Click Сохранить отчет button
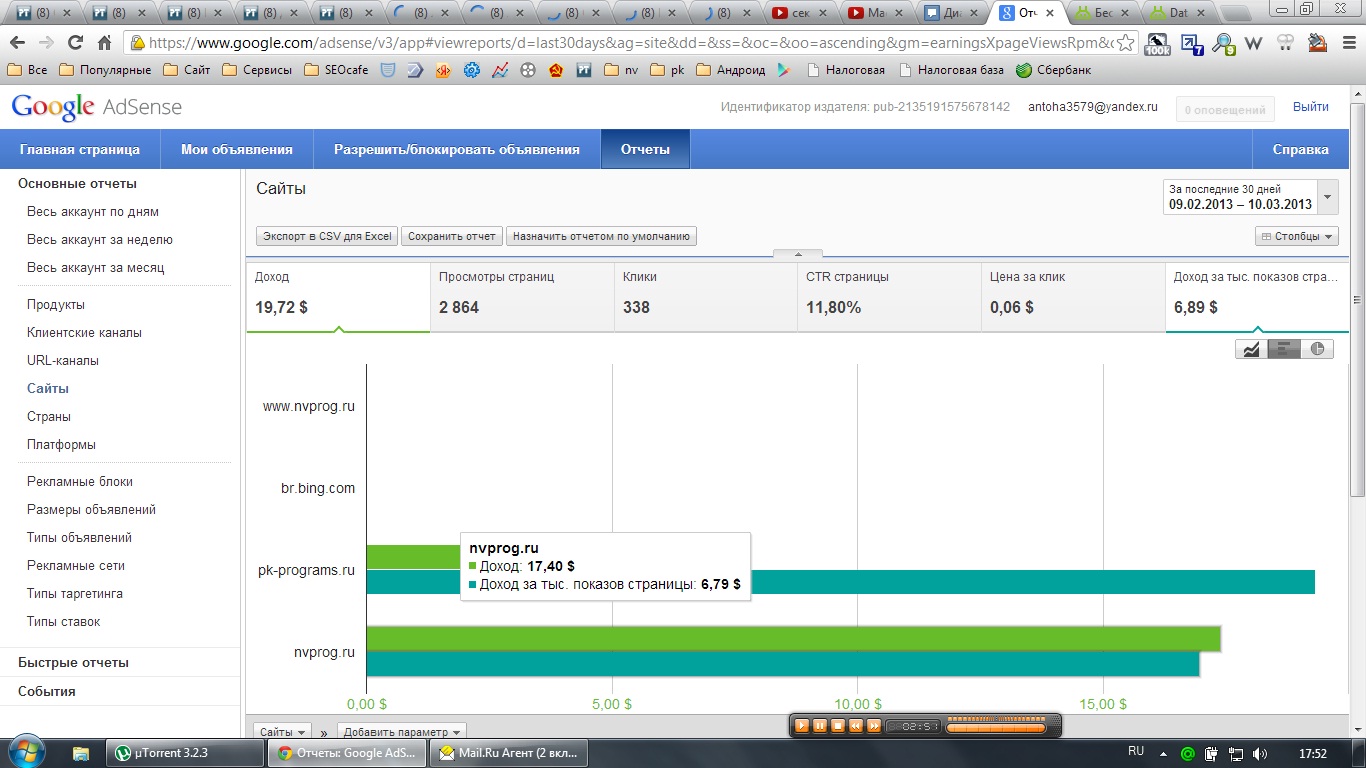 click(452, 237)
